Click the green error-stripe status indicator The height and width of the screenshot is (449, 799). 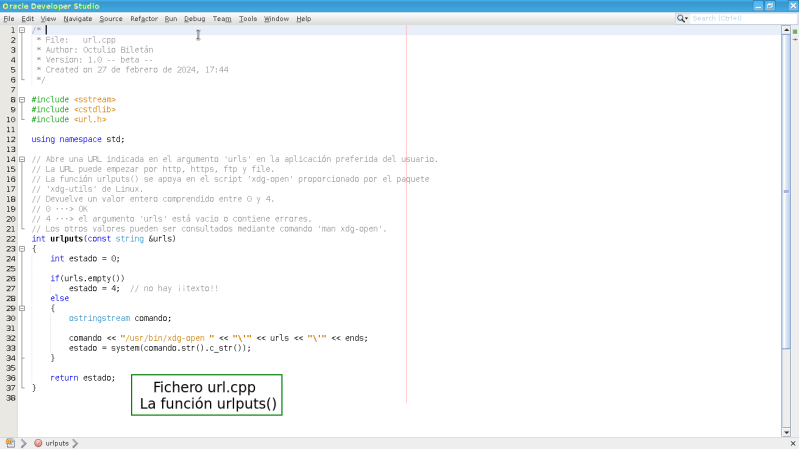pos(795,32)
